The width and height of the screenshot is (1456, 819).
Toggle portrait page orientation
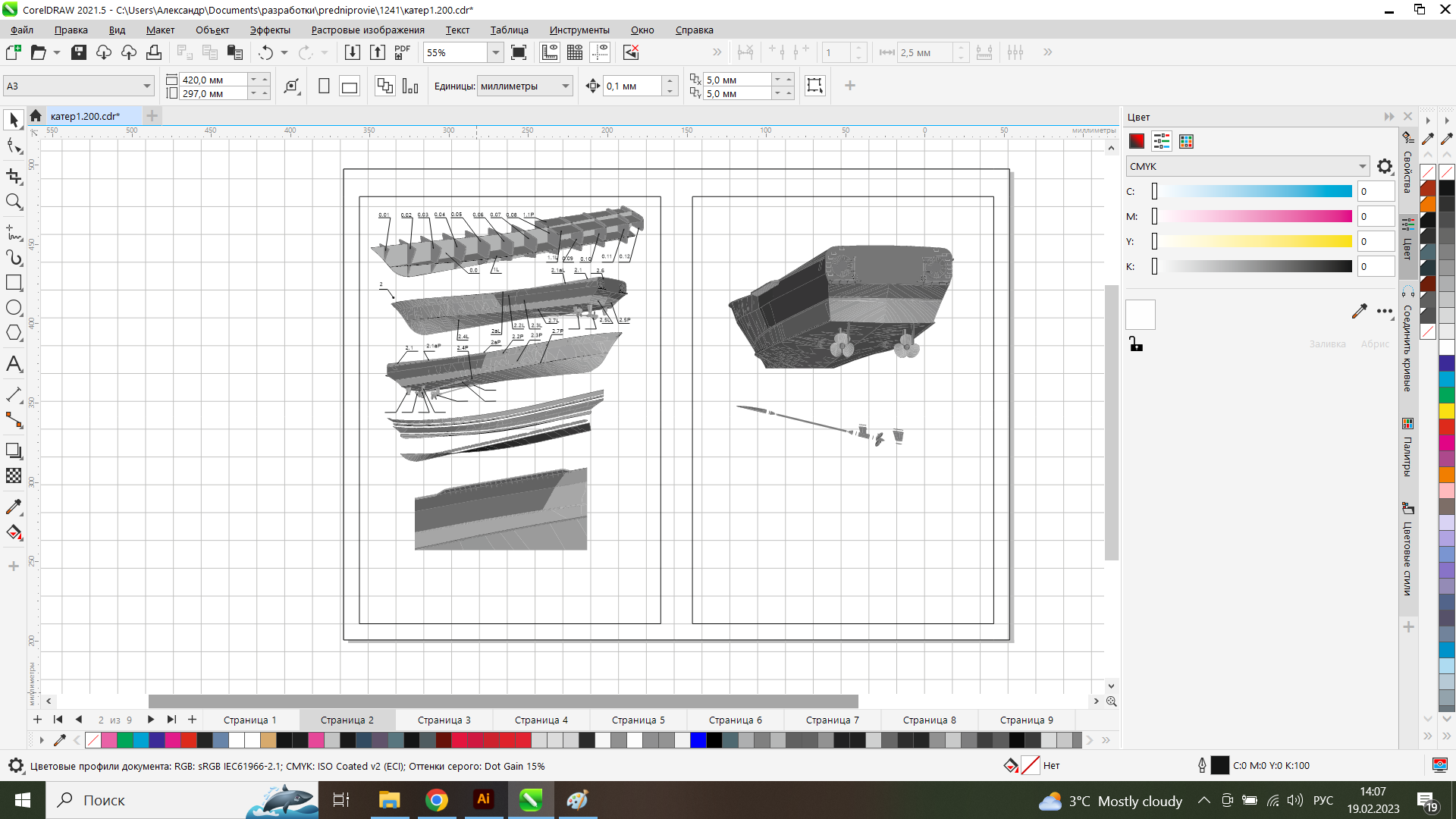click(324, 86)
